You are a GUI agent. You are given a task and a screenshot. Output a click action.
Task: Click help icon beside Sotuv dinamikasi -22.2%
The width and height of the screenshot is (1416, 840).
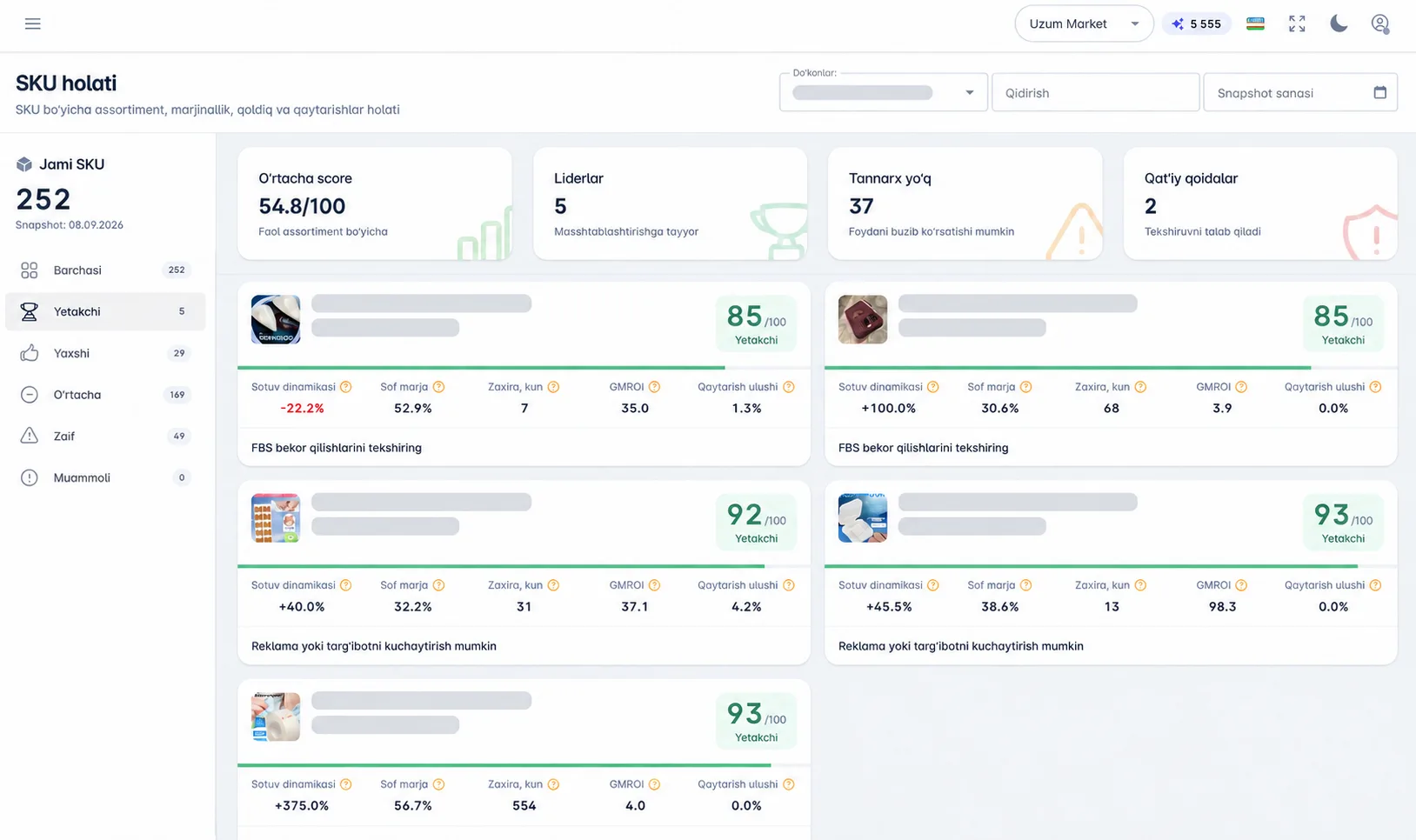click(346, 387)
